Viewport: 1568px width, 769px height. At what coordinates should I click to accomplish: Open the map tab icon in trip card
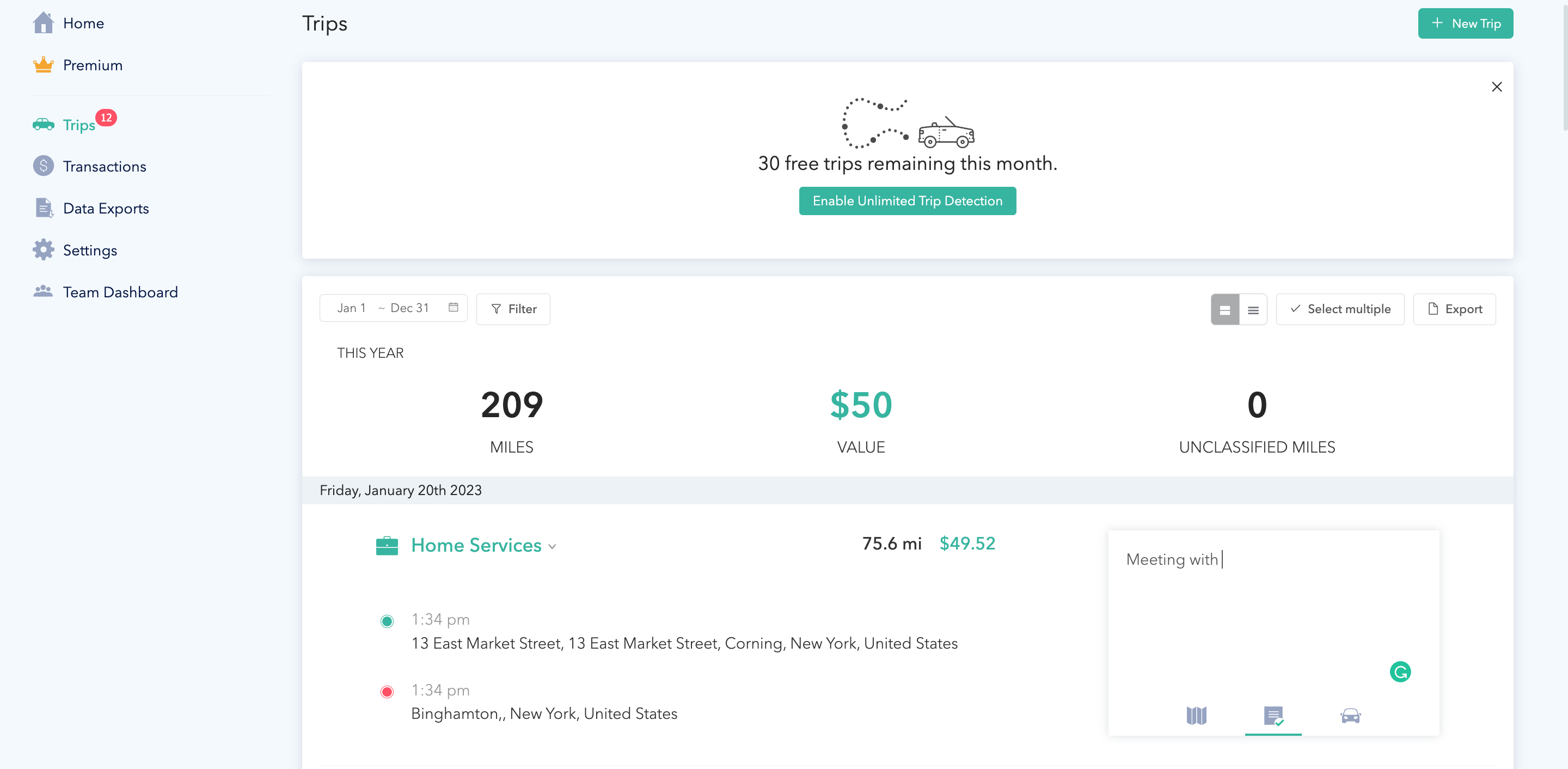click(1196, 716)
